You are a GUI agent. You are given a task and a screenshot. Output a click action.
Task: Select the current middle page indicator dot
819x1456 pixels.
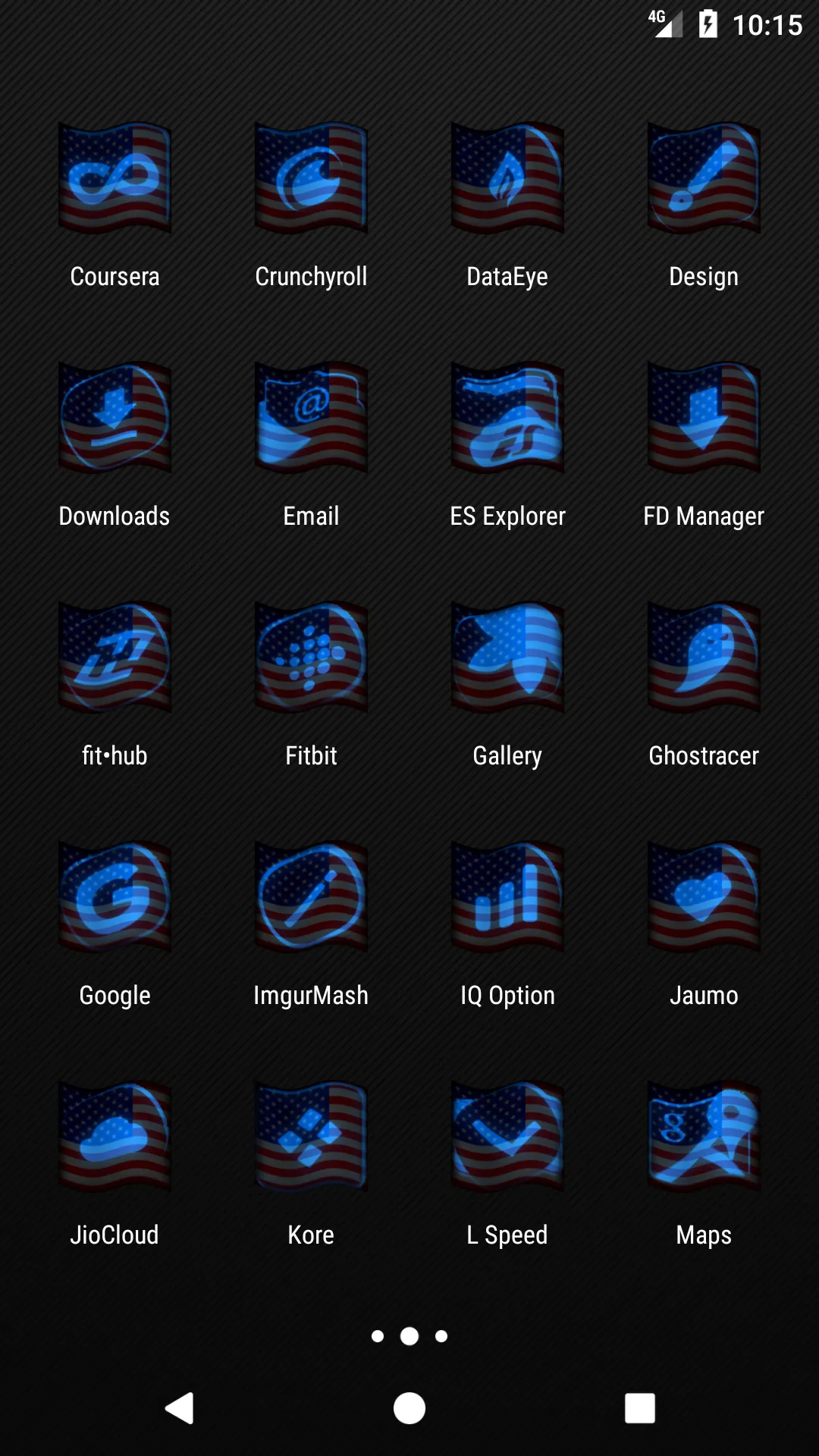pyautogui.click(x=409, y=1336)
